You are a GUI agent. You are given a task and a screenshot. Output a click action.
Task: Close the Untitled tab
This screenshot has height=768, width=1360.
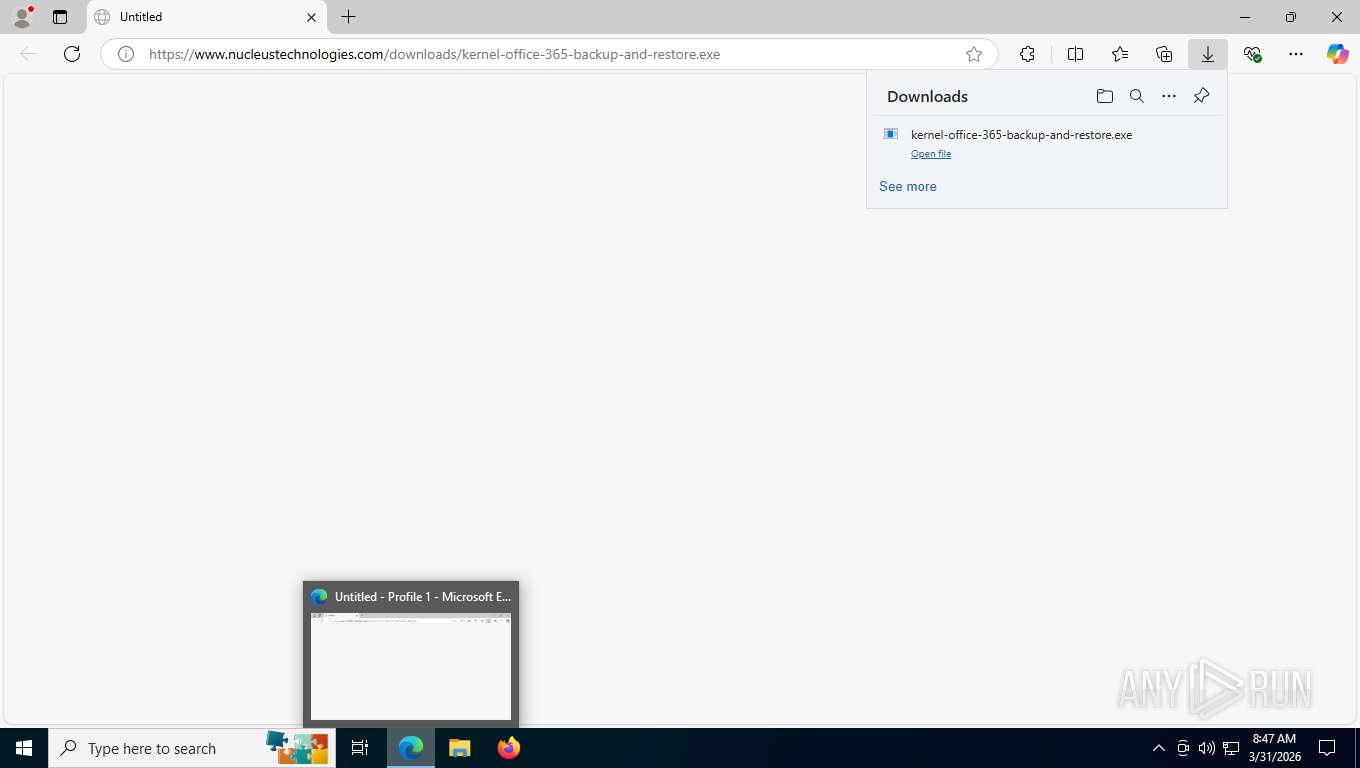(x=311, y=17)
